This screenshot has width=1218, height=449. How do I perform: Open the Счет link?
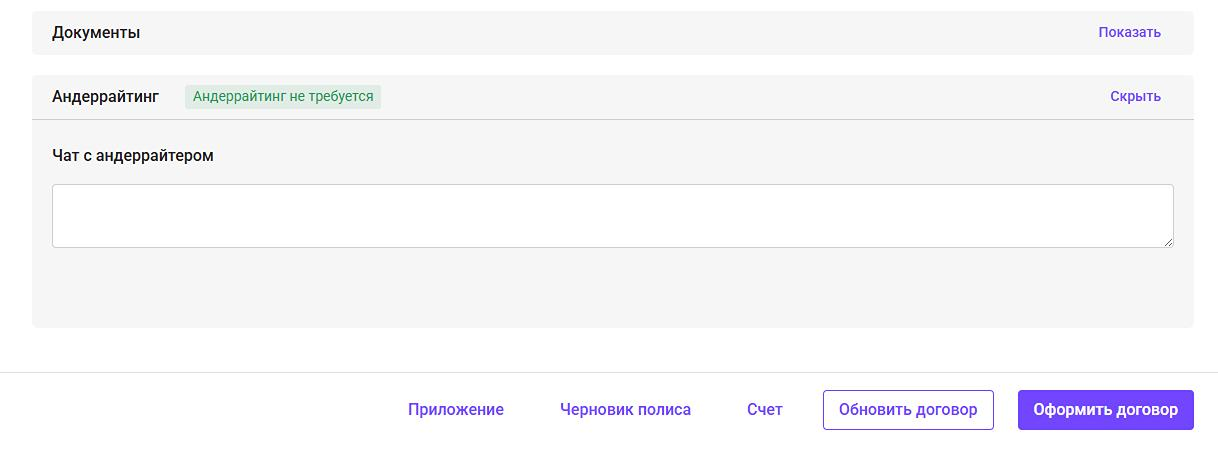click(x=764, y=409)
